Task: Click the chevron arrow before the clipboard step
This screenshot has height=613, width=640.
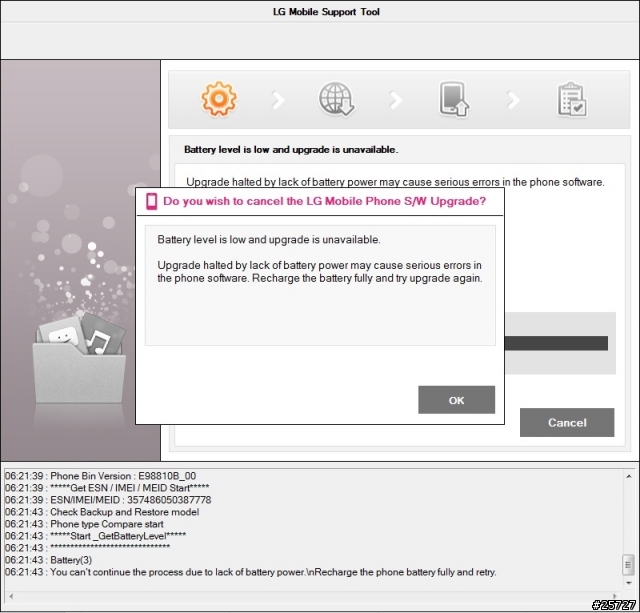Action: click(x=513, y=100)
